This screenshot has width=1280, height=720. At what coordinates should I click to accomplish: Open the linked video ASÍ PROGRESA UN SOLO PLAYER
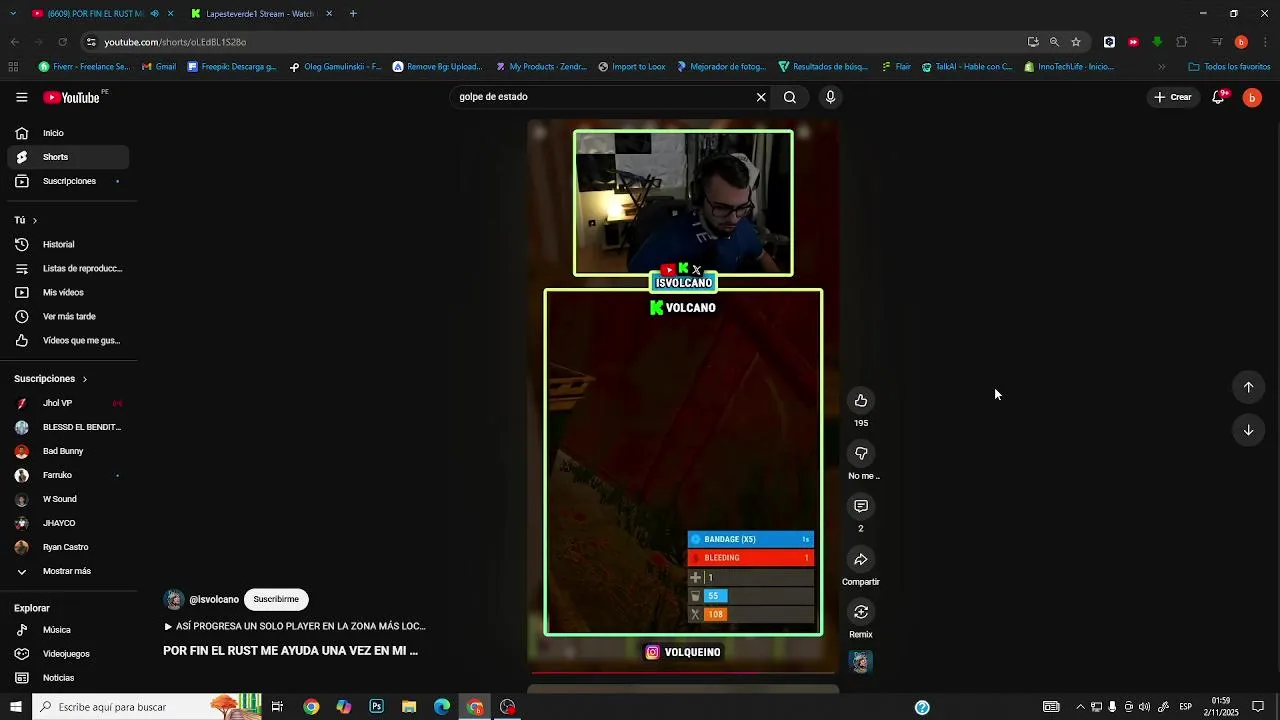[295, 626]
